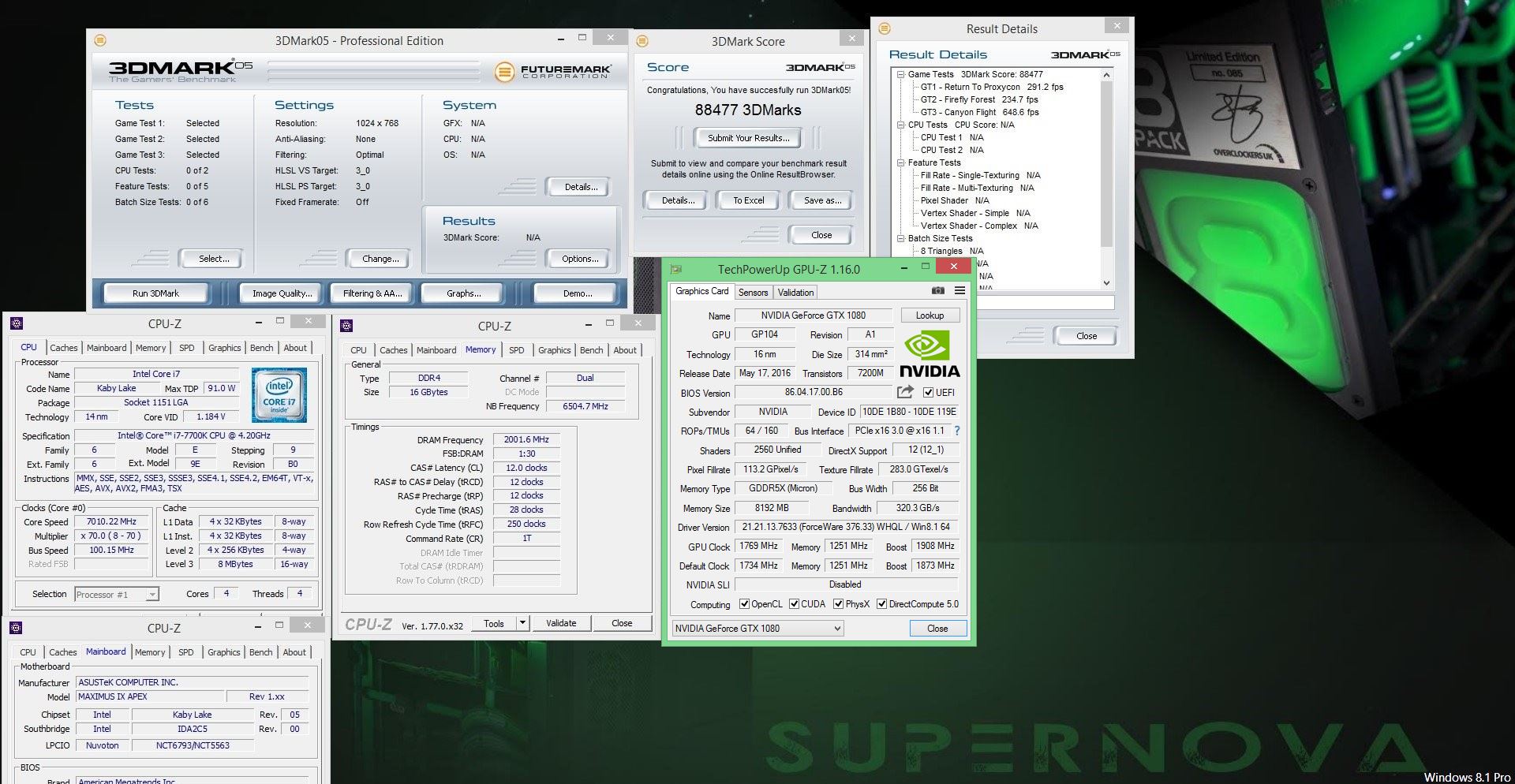Select the GT3 - Canyon Flight row
This screenshot has width=1515, height=784.
coord(979,112)
